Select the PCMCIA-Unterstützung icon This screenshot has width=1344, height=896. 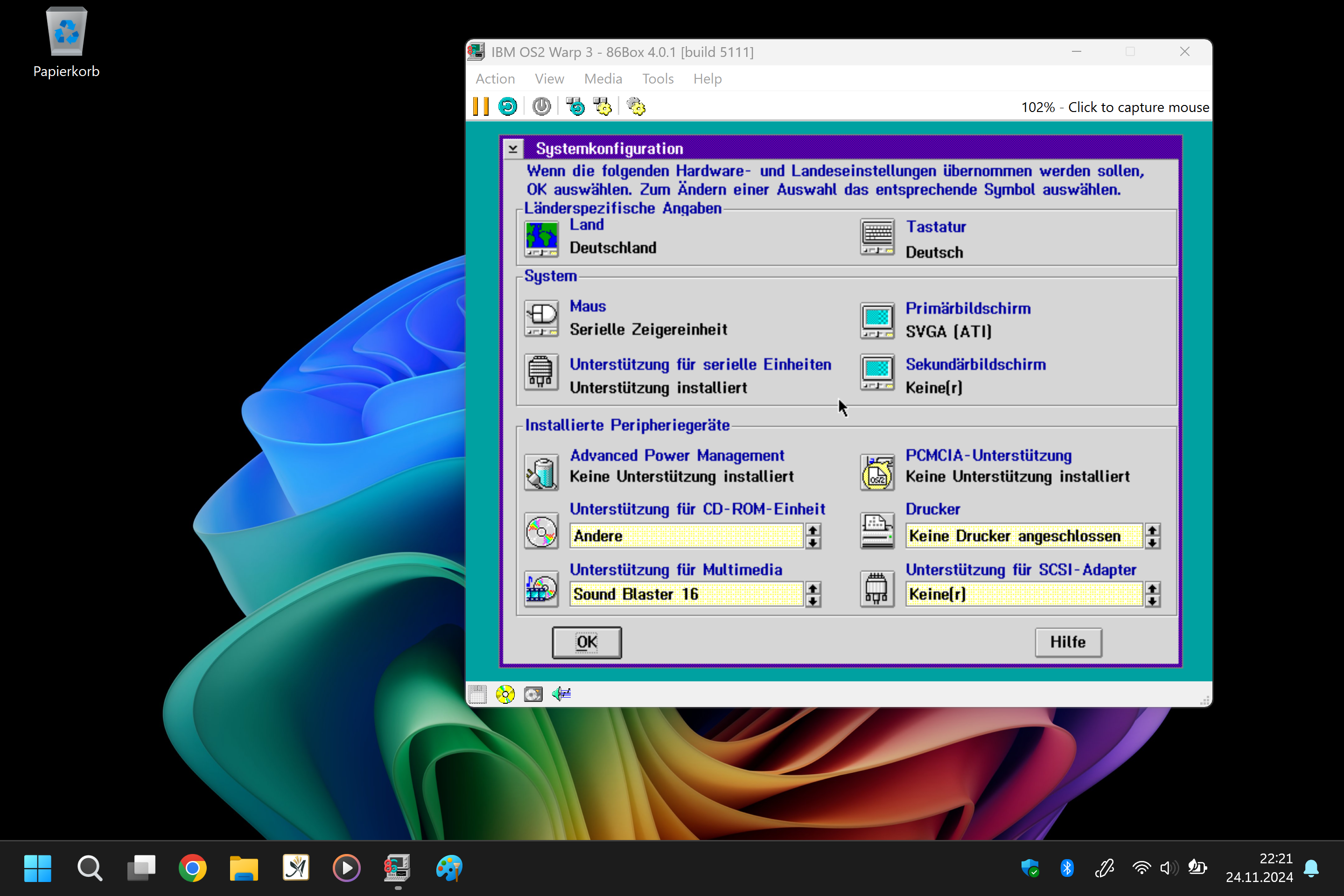[x=877, y=473]
